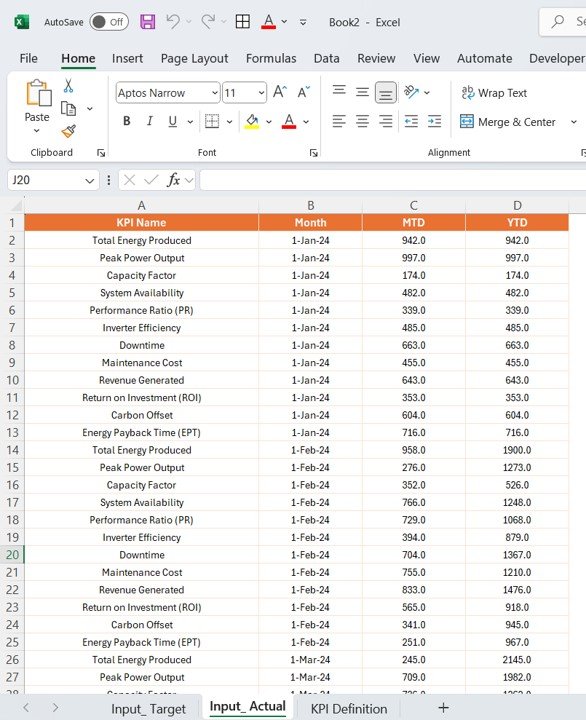Add a new sheet with plus
The width and height of the screenshot is (586, 720).
pyautogui.click(x=443, y=708)
